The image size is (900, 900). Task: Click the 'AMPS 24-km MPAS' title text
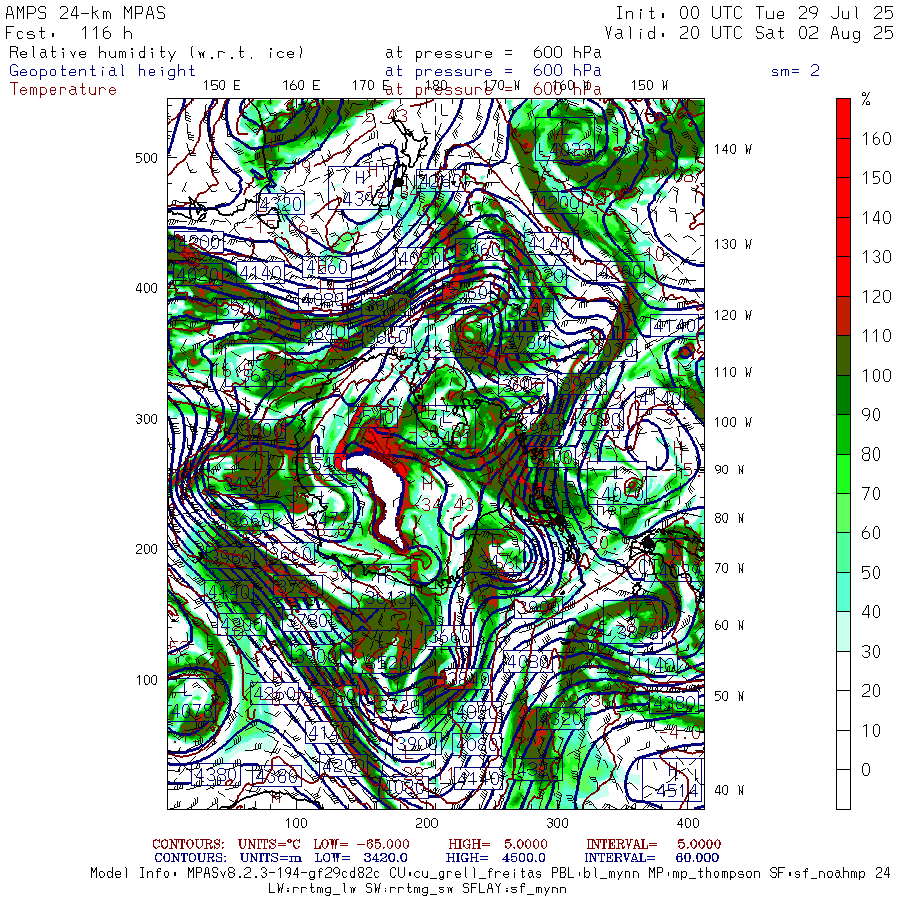tap(86, 13)
